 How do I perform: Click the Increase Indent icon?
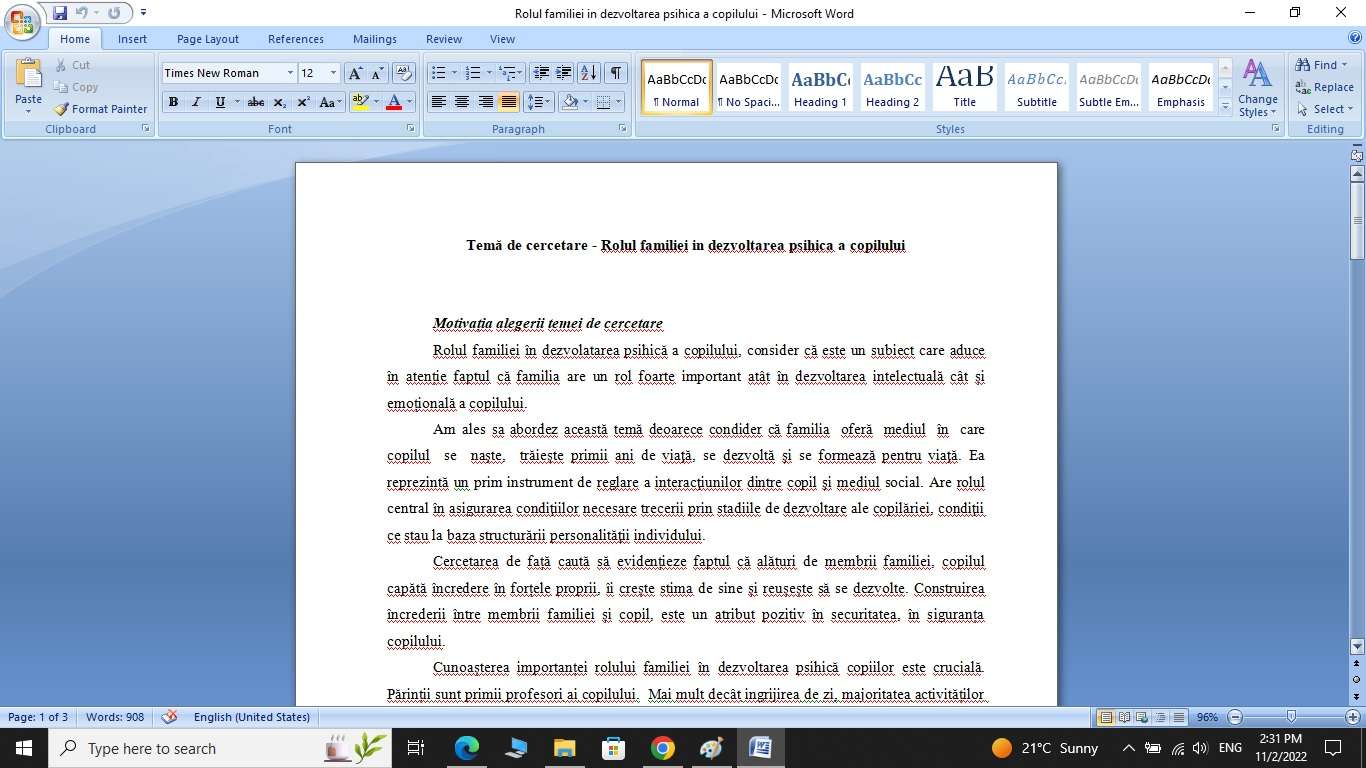click(x=563, y=73)
